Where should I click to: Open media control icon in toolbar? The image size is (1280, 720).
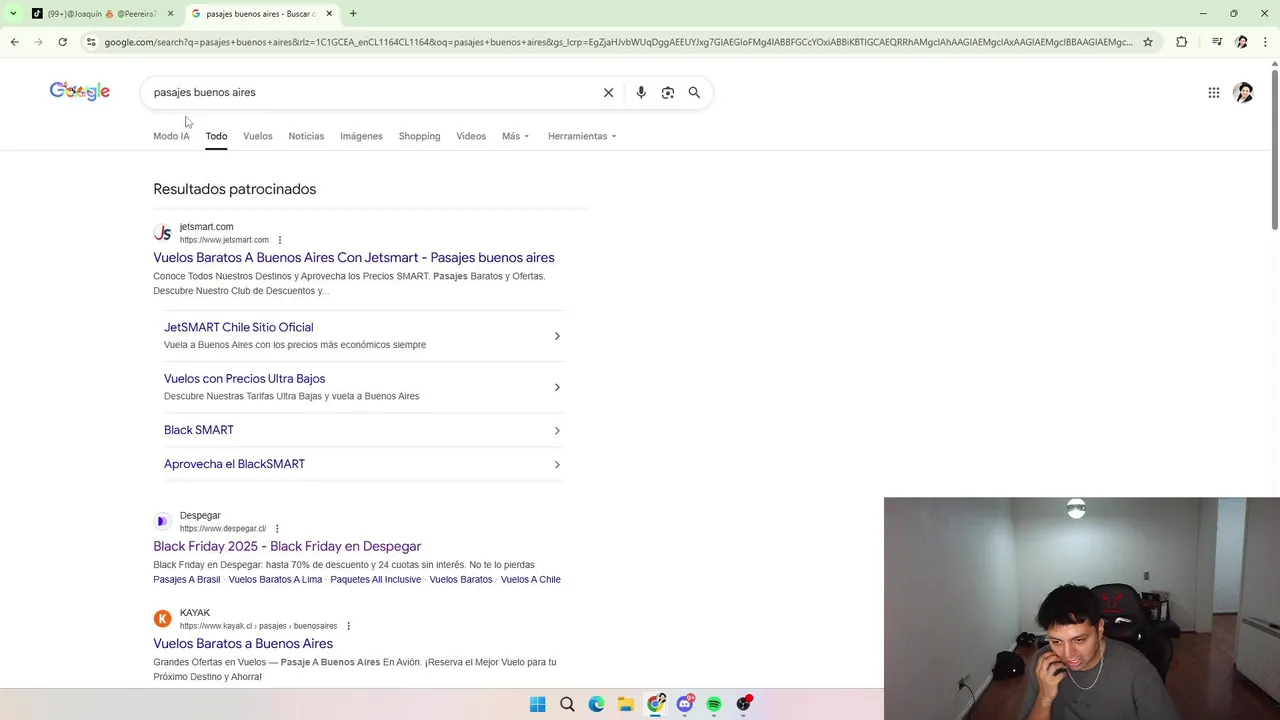tap(1216, 42)
